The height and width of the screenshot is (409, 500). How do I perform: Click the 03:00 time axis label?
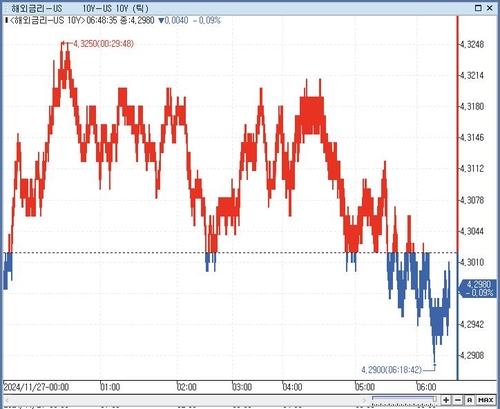(242, 387)
